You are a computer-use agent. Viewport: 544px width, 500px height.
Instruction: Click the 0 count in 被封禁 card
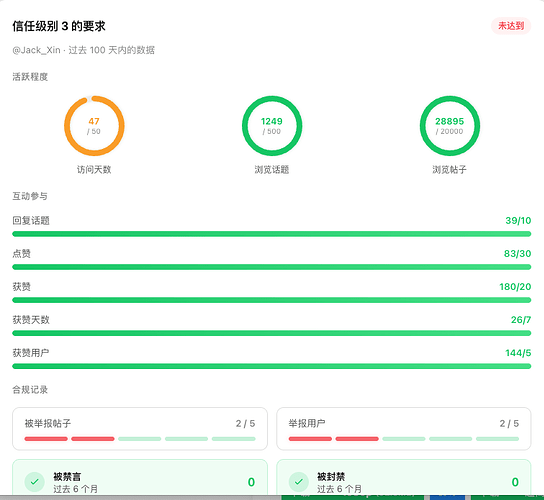(x=515, y=482)
